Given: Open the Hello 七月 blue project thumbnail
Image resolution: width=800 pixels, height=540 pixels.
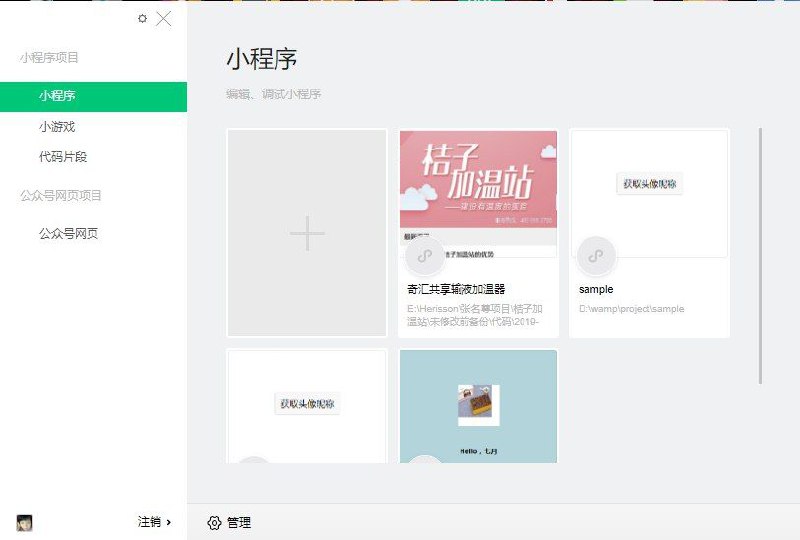Looking at the screenshot, I should click(x=478, y=407).
